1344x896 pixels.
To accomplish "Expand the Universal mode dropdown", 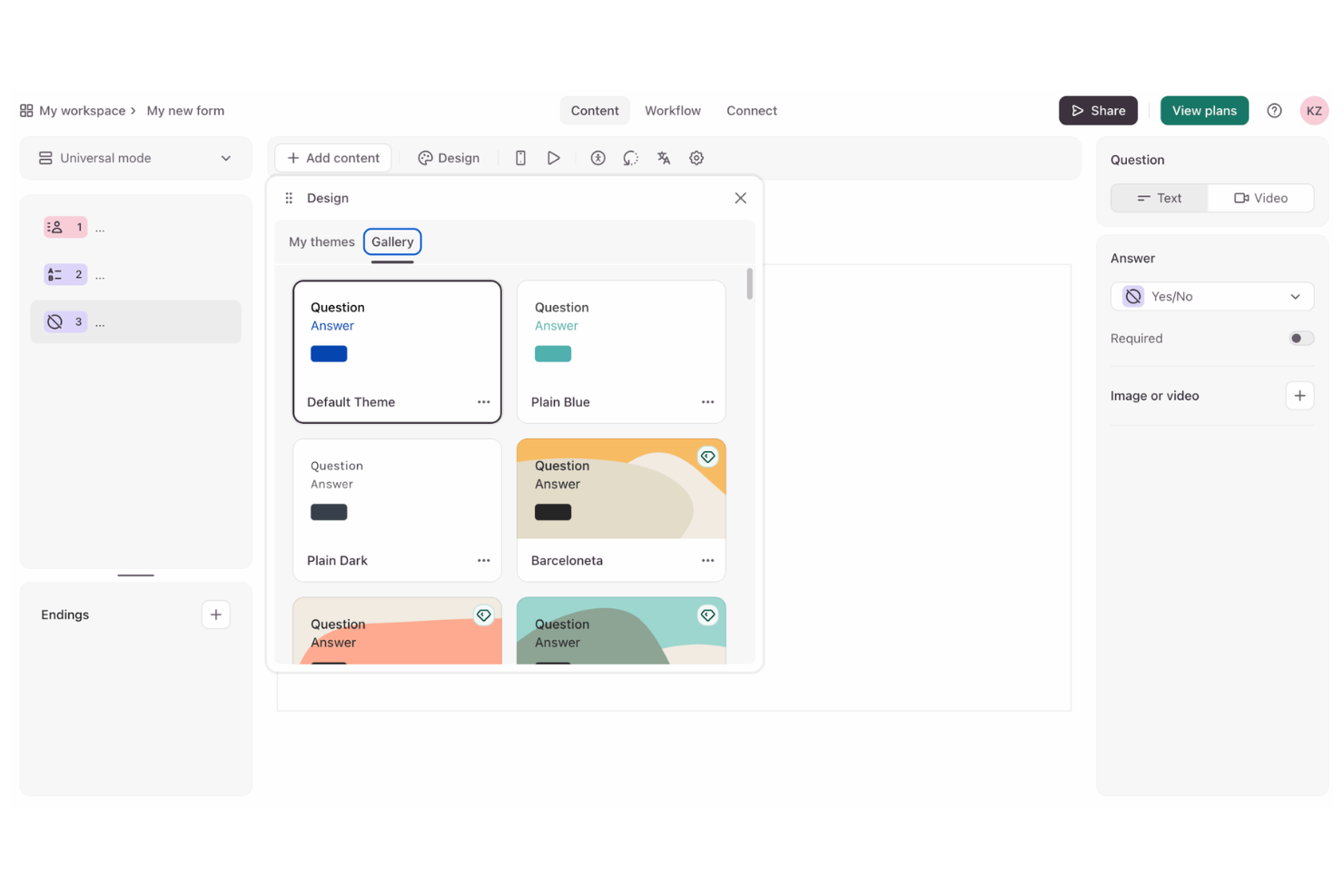I will point(135,158).
